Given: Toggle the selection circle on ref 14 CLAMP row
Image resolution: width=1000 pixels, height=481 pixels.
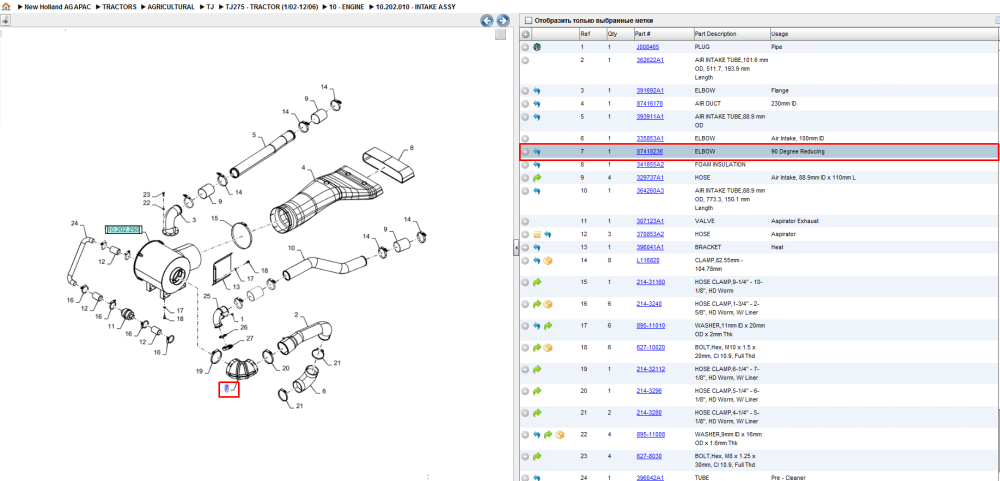Looking at the screenshot, I should pos(525,260).
